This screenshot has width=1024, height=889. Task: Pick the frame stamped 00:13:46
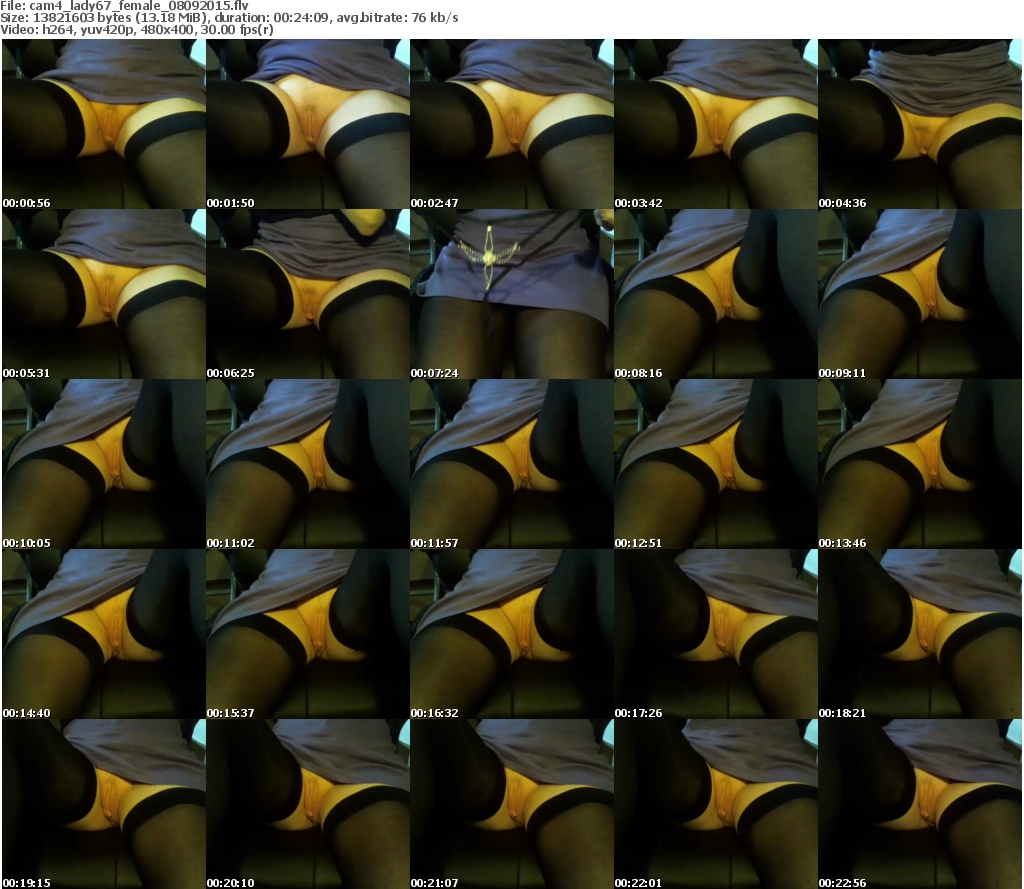(x=920, y=464)
